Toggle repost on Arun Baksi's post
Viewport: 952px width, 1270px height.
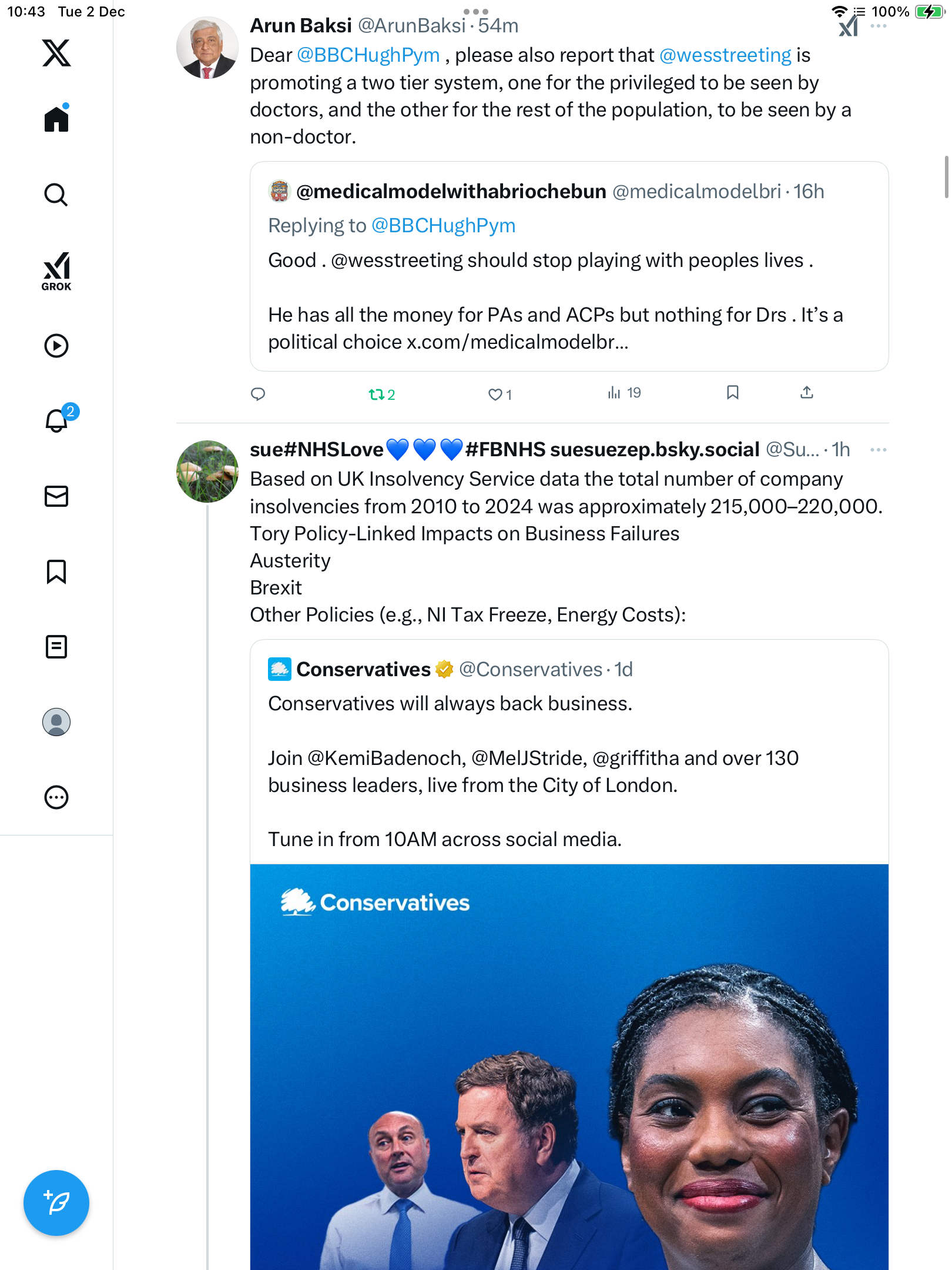(376, 395)
